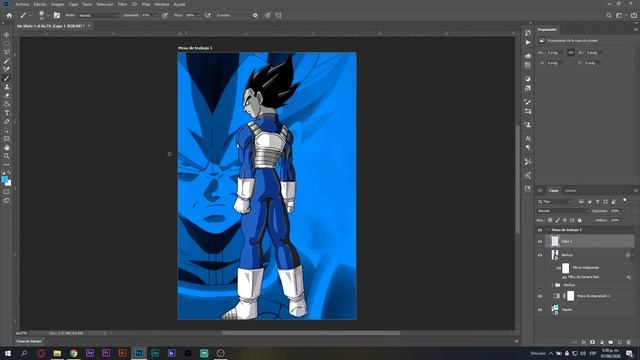This screenshot has height=360, width=640.
Task: Toggle pressure for opacity icon
Action: tap(165, 15)
